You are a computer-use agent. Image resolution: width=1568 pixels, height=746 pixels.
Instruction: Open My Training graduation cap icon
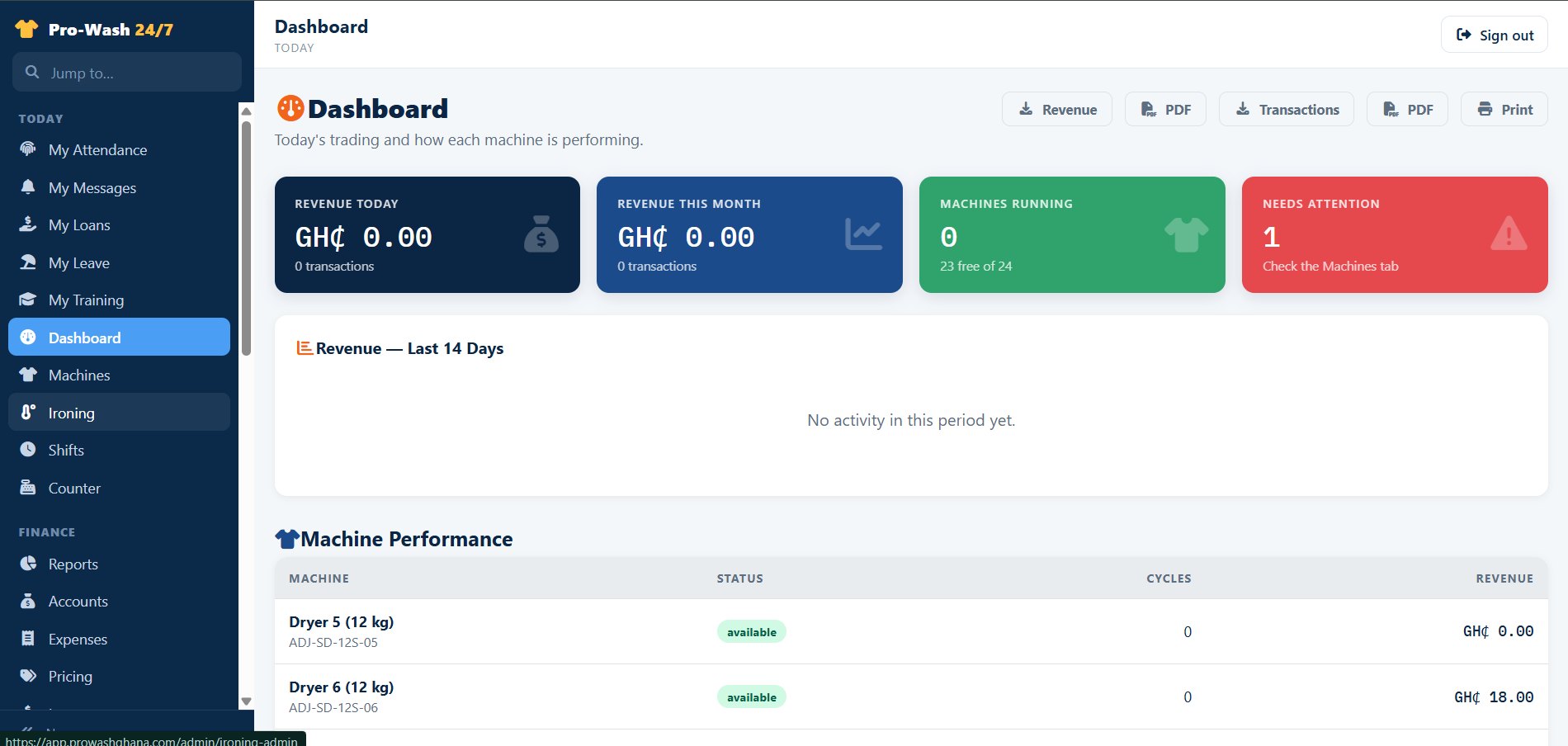[x=28, y=300]
